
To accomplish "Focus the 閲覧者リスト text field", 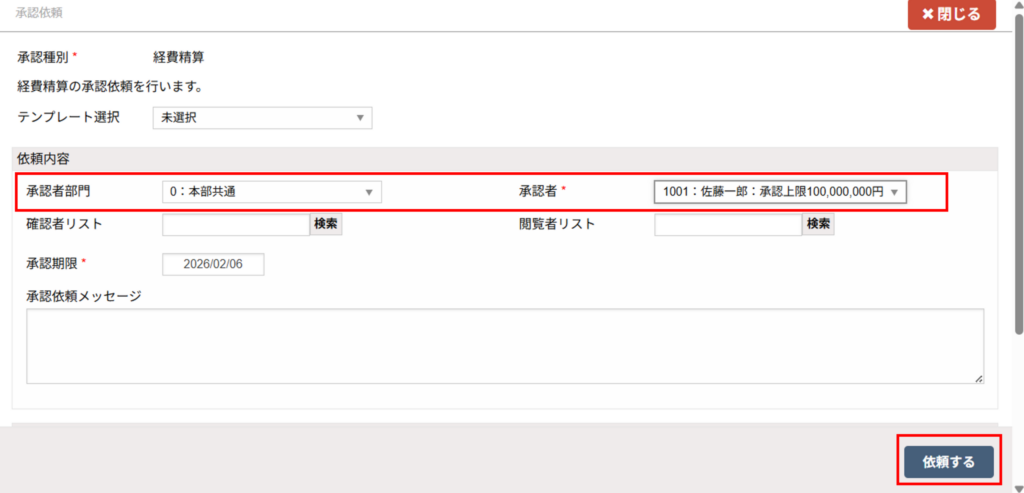I will coord(728,224).
